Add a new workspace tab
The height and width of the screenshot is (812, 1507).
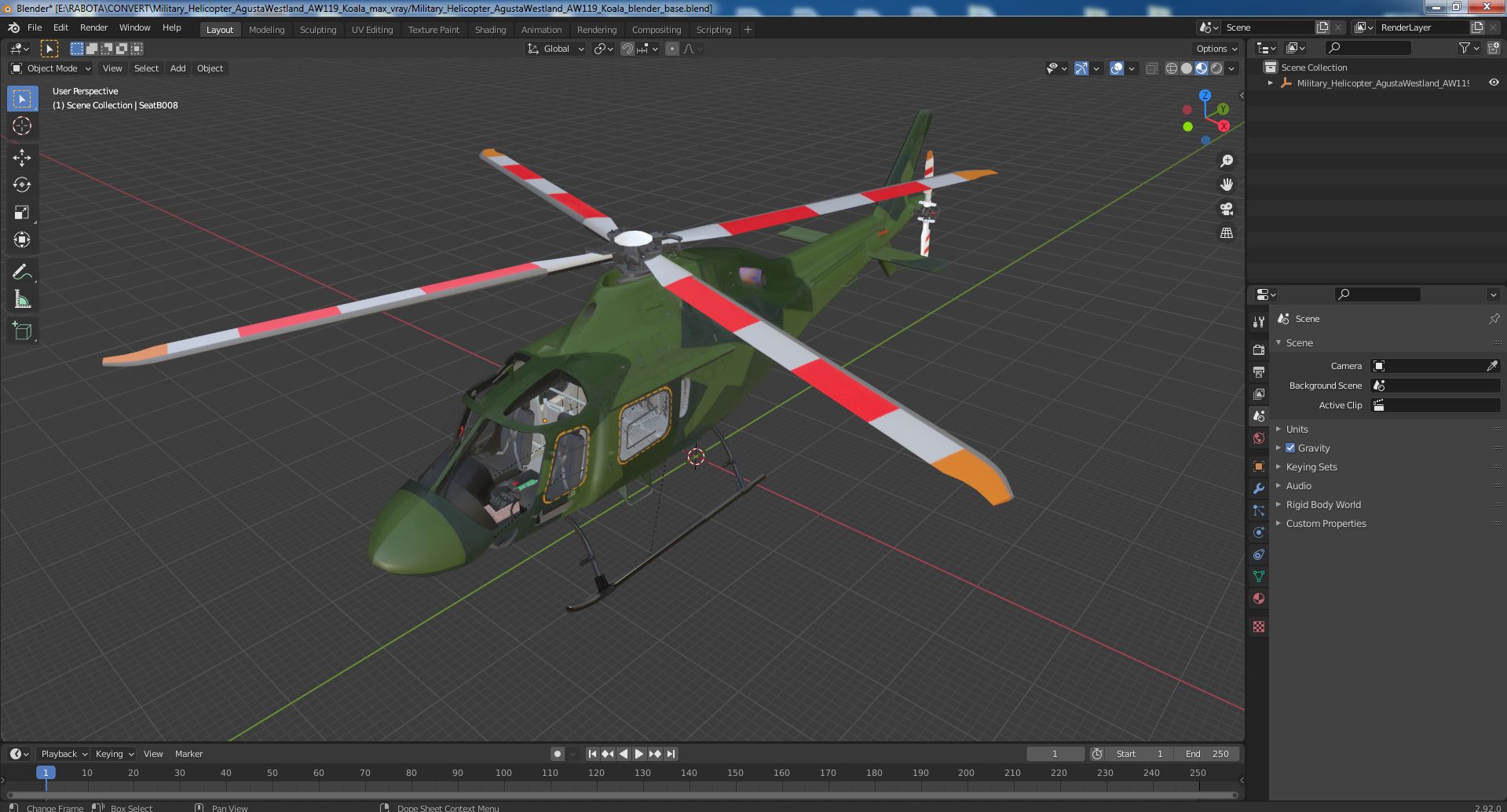pos(748,30)
